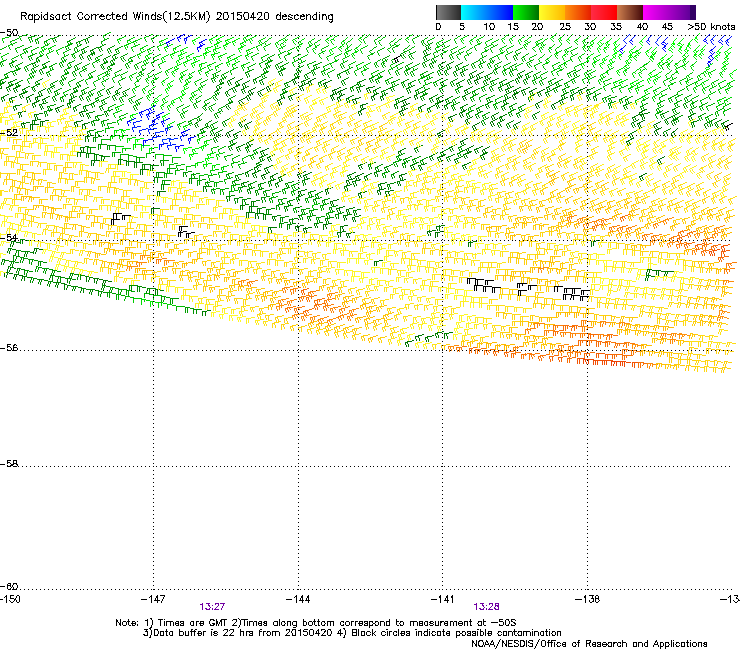Click the legend label '40'
Image resolution: width=740 pixels, height=650 pixels.
642,27
